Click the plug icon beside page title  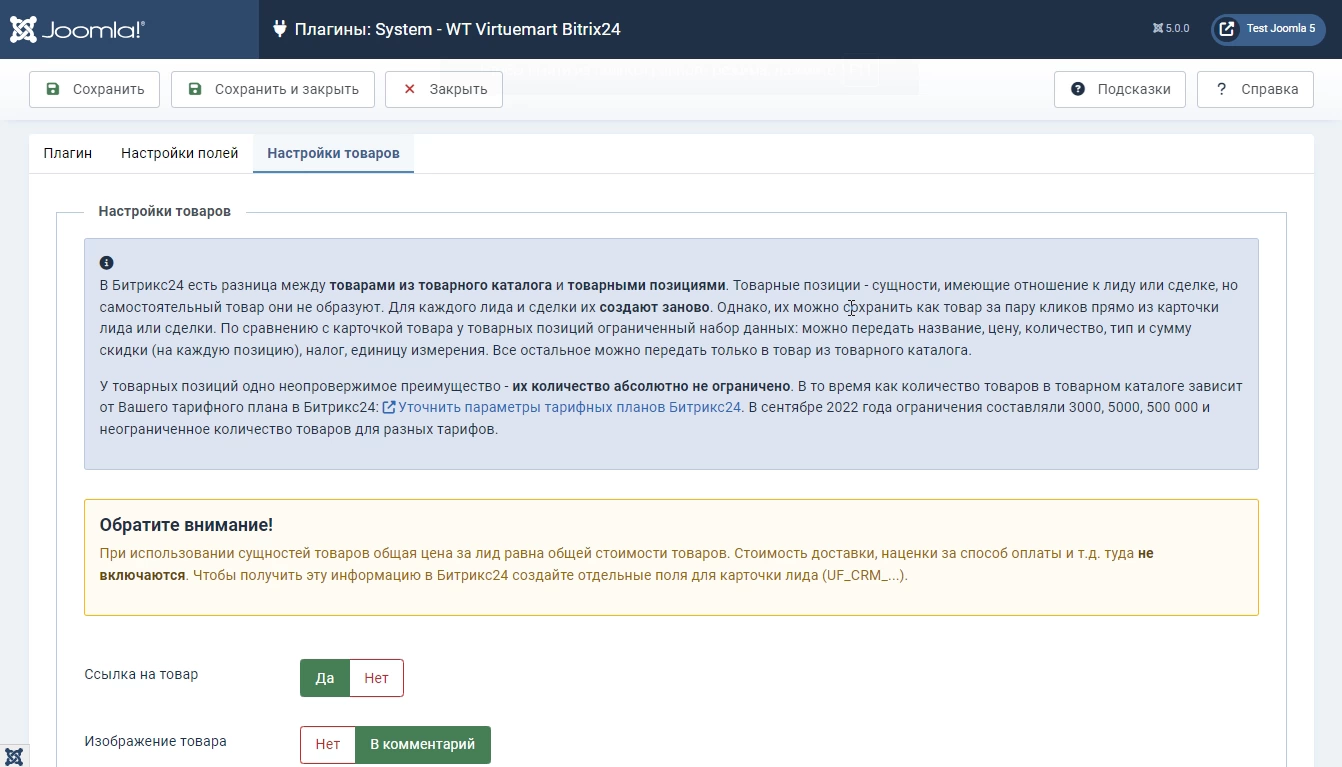pyautogui.click(x=280, y=29)
